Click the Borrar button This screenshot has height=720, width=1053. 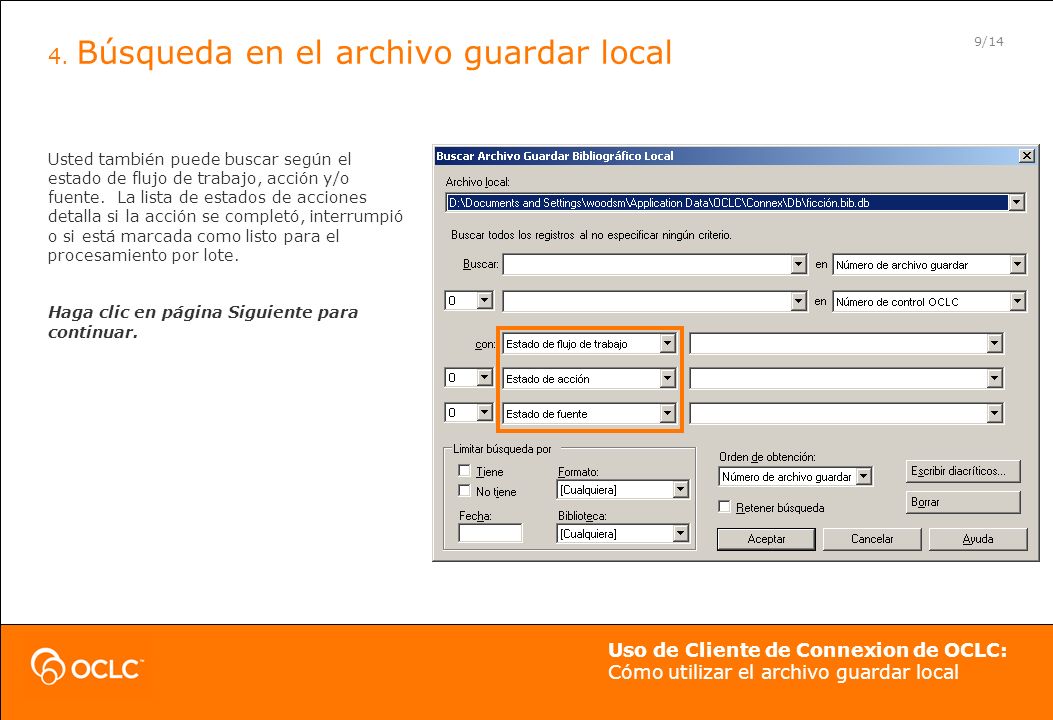[963, 502]
